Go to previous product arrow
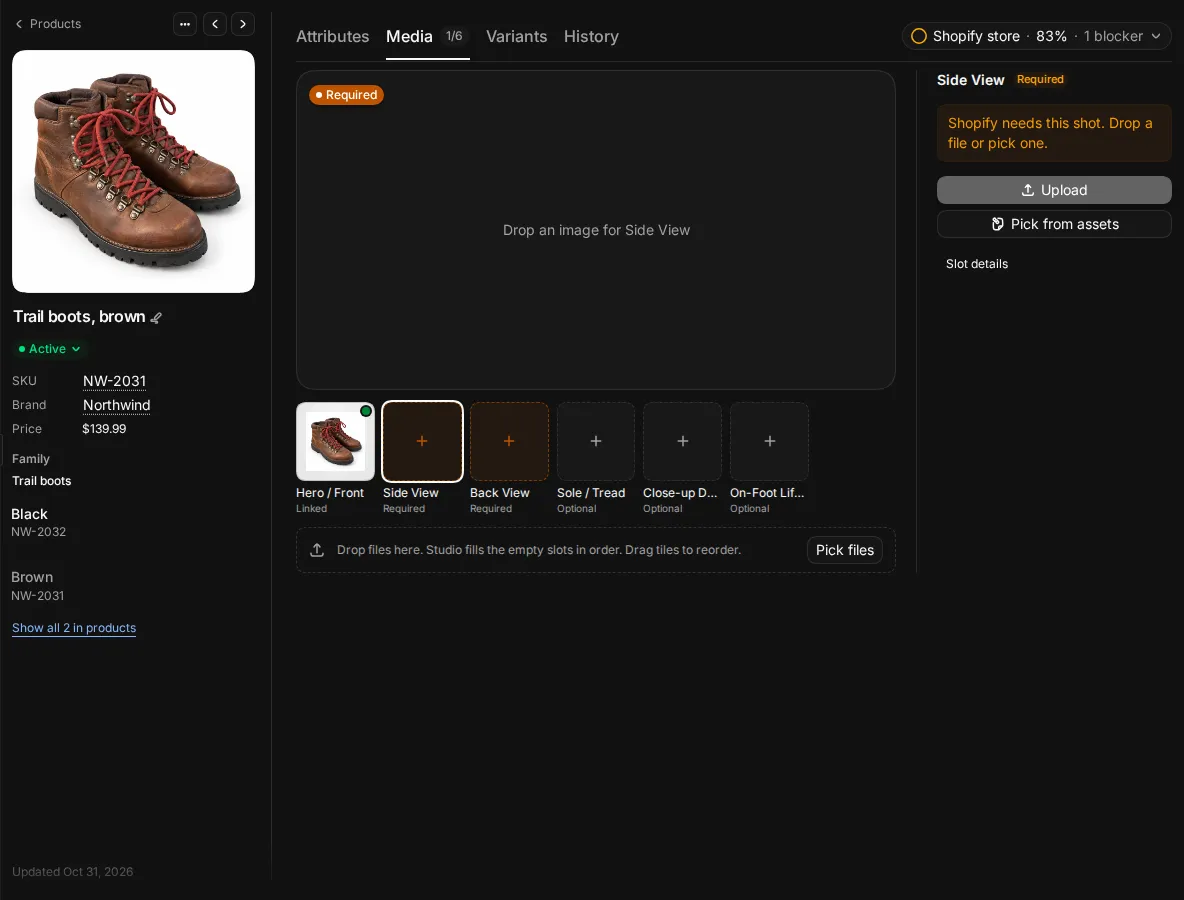This screenshot has height=900, width=1184. tap(215, 24)
